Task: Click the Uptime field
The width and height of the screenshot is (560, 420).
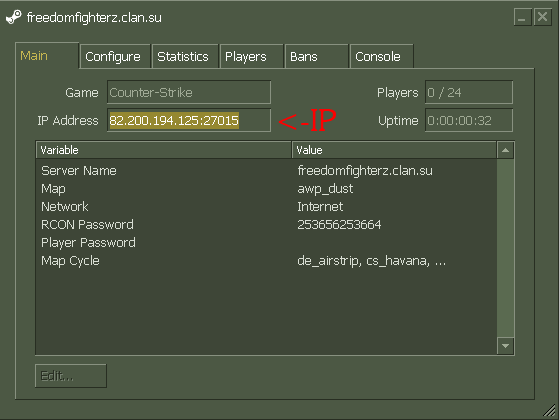Action: [x=469, y=120]
